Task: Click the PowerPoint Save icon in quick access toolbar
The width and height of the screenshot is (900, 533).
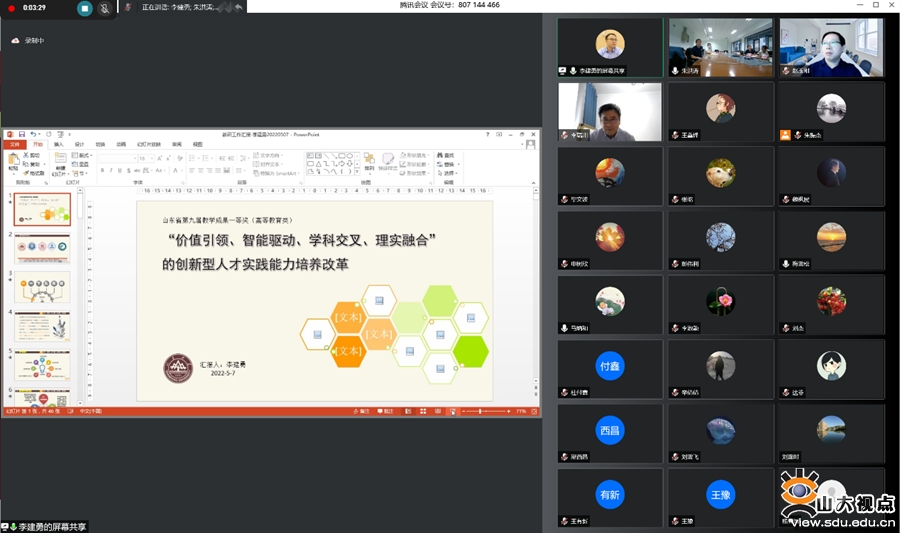Action: pyautogui.click(x=20, y=134)
